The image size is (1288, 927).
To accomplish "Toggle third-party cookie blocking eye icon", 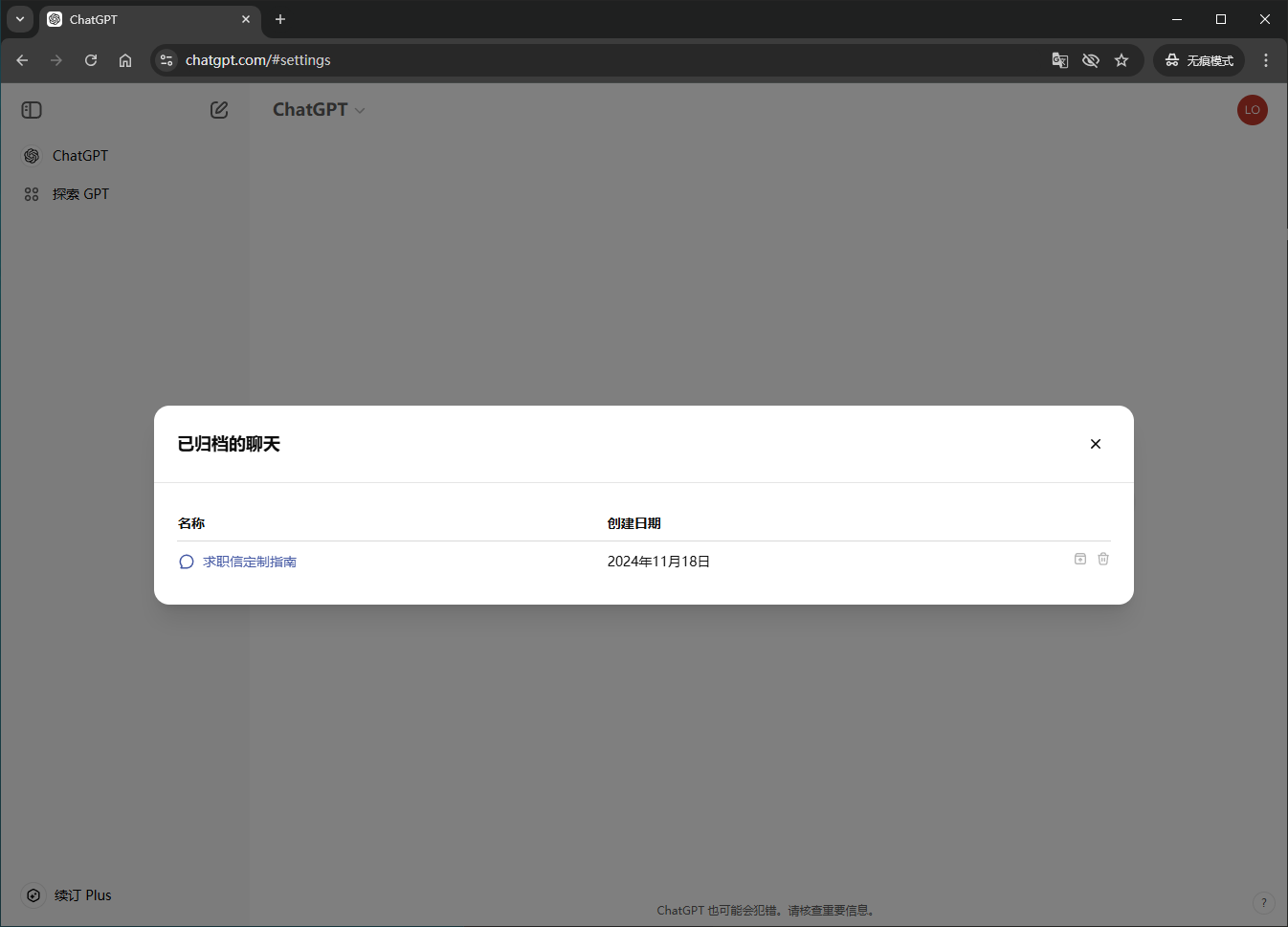I will point(1091,60).
